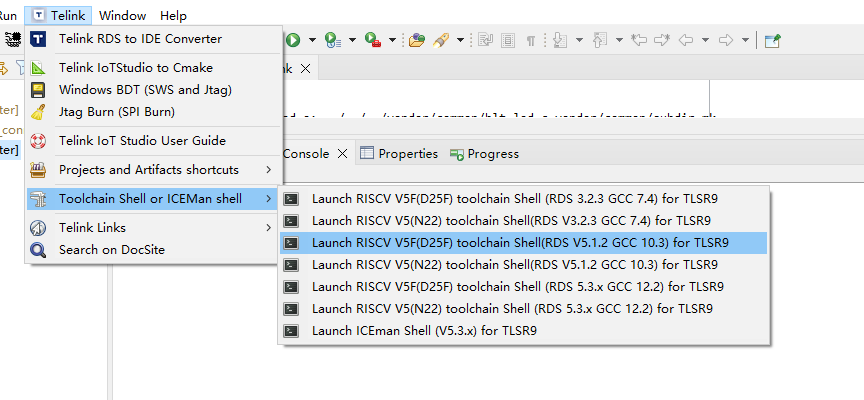864x400 pixels.
Task: Open the Forward navigation history dropdown
Action: click(745, 40)
